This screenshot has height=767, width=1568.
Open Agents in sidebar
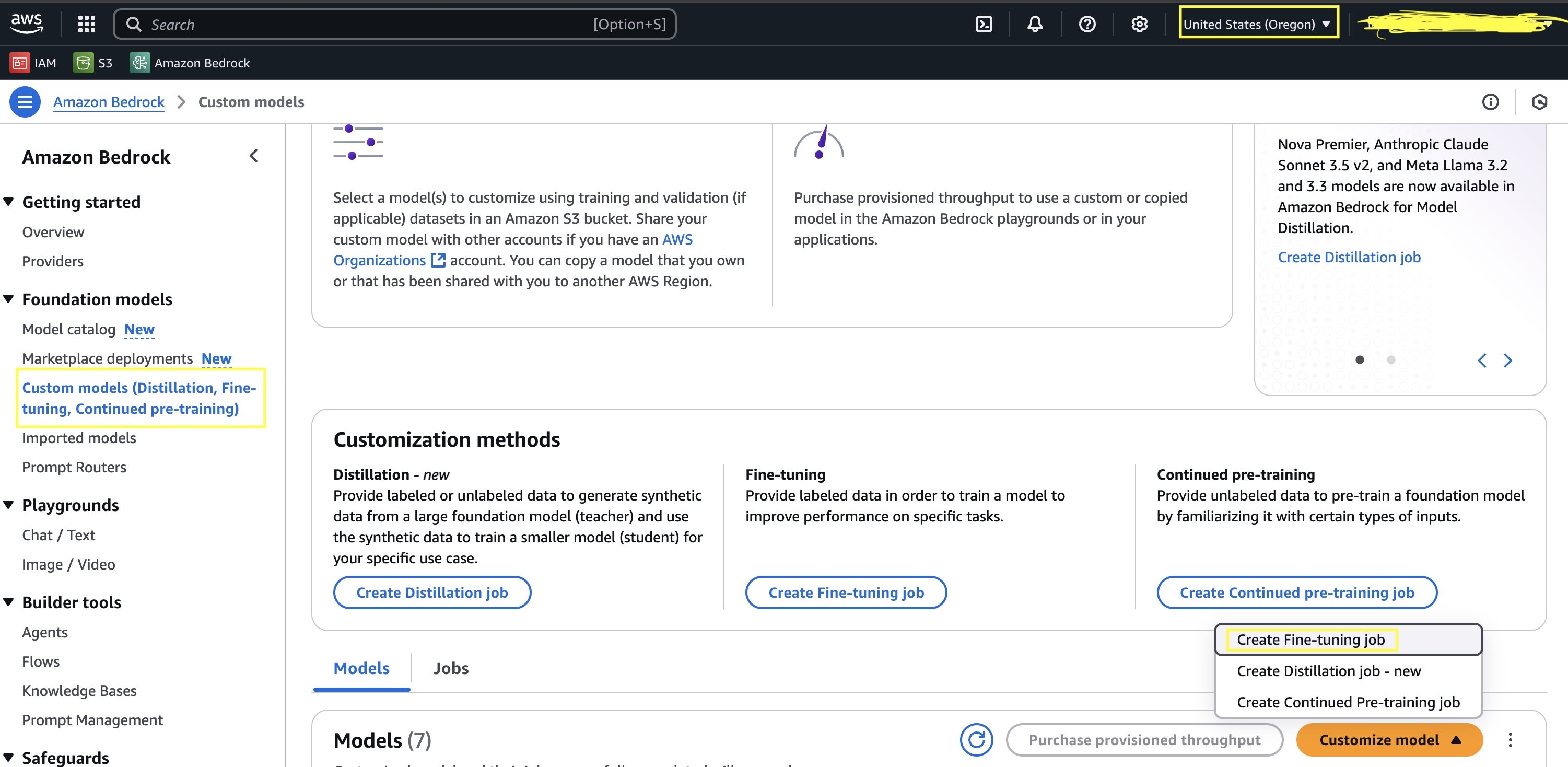click(44, 633)
